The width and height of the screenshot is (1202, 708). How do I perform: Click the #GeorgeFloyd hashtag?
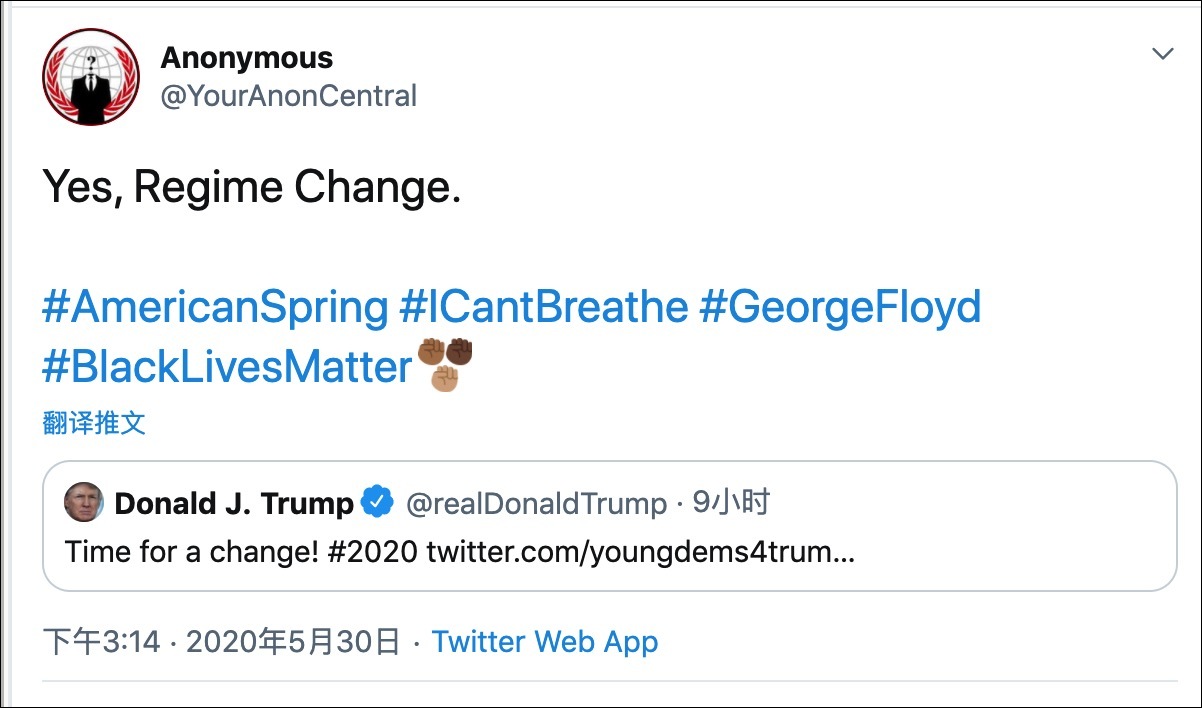(x=840, y=307)
